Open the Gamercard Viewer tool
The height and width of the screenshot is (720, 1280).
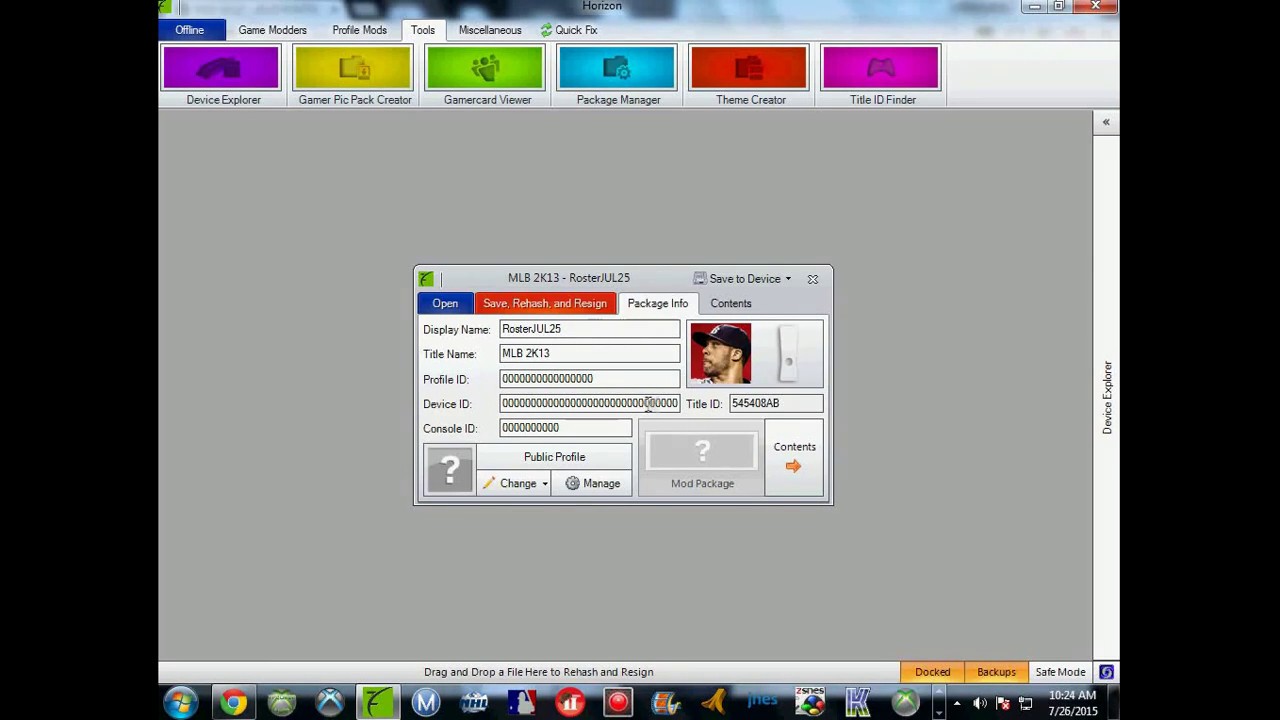tap(487, 76)
